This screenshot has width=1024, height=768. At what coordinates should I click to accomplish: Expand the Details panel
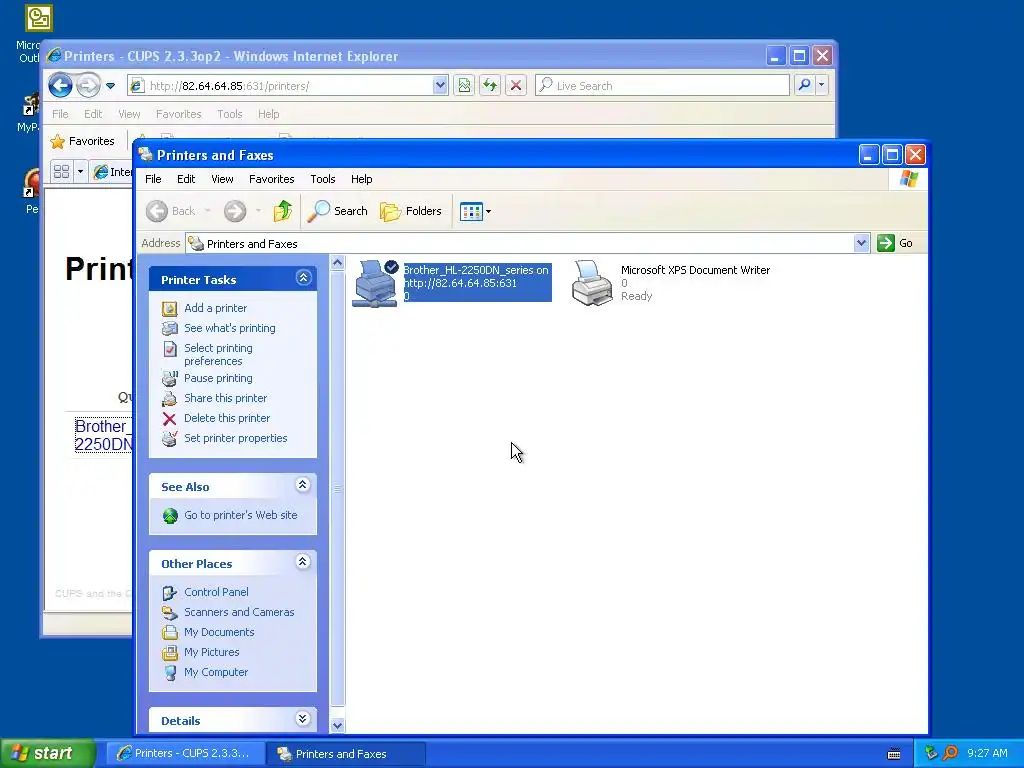(302, 719)
